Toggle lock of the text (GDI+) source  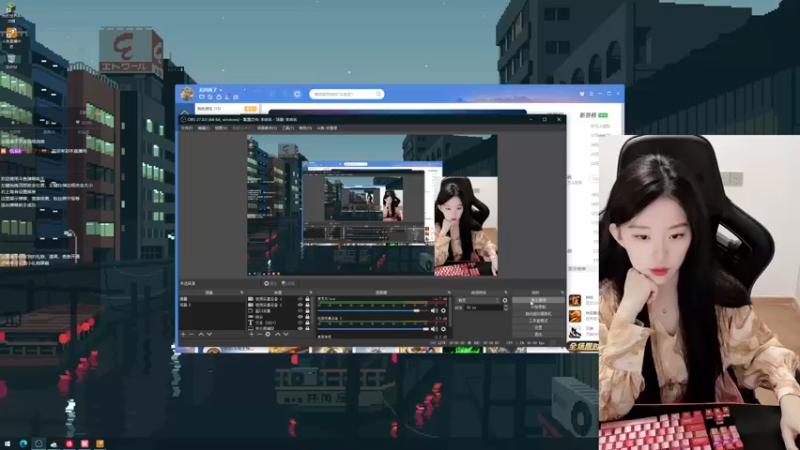click(307, 322)
